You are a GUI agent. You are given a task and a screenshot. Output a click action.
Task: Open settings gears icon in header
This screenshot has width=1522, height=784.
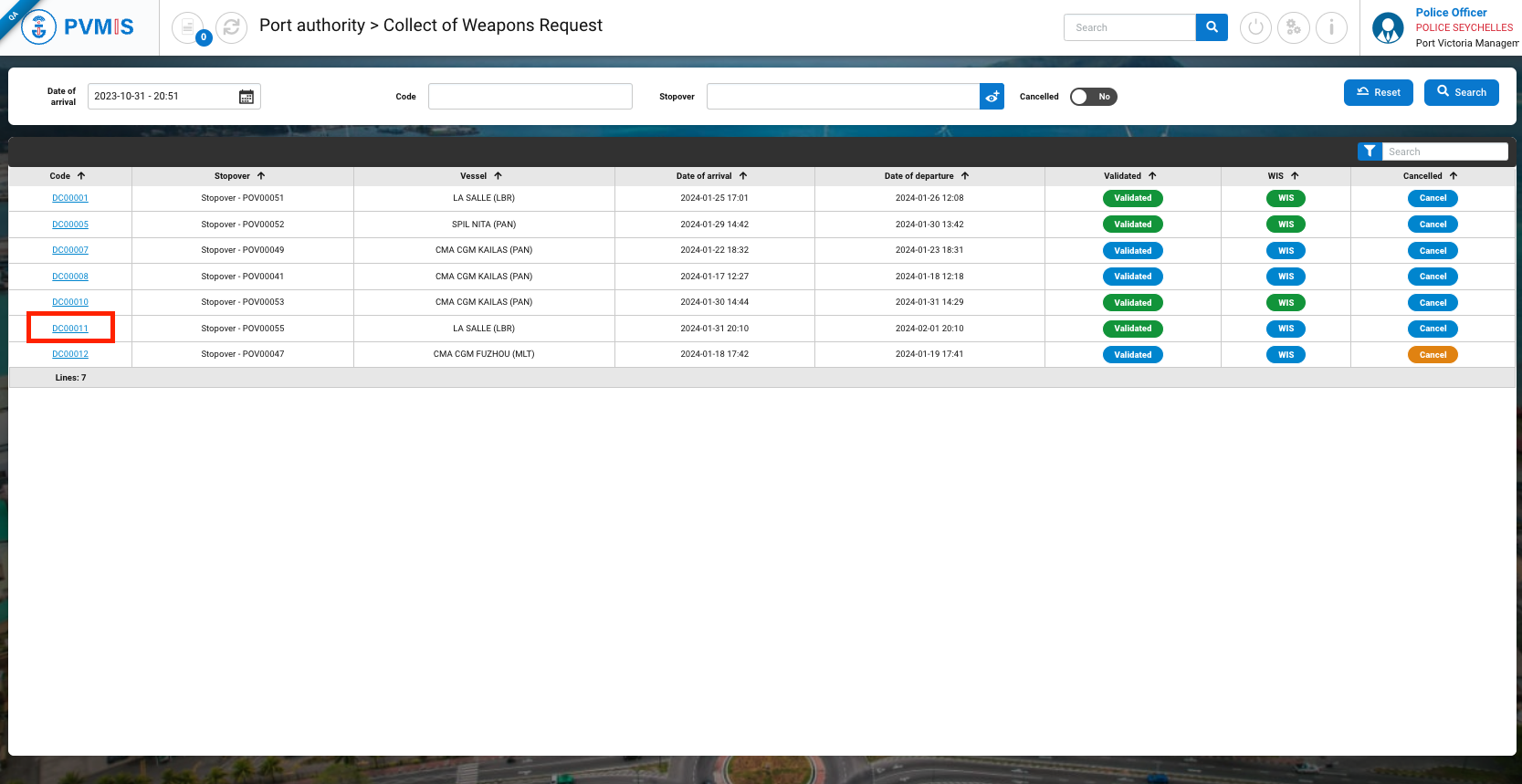[x=1293, y=27]
